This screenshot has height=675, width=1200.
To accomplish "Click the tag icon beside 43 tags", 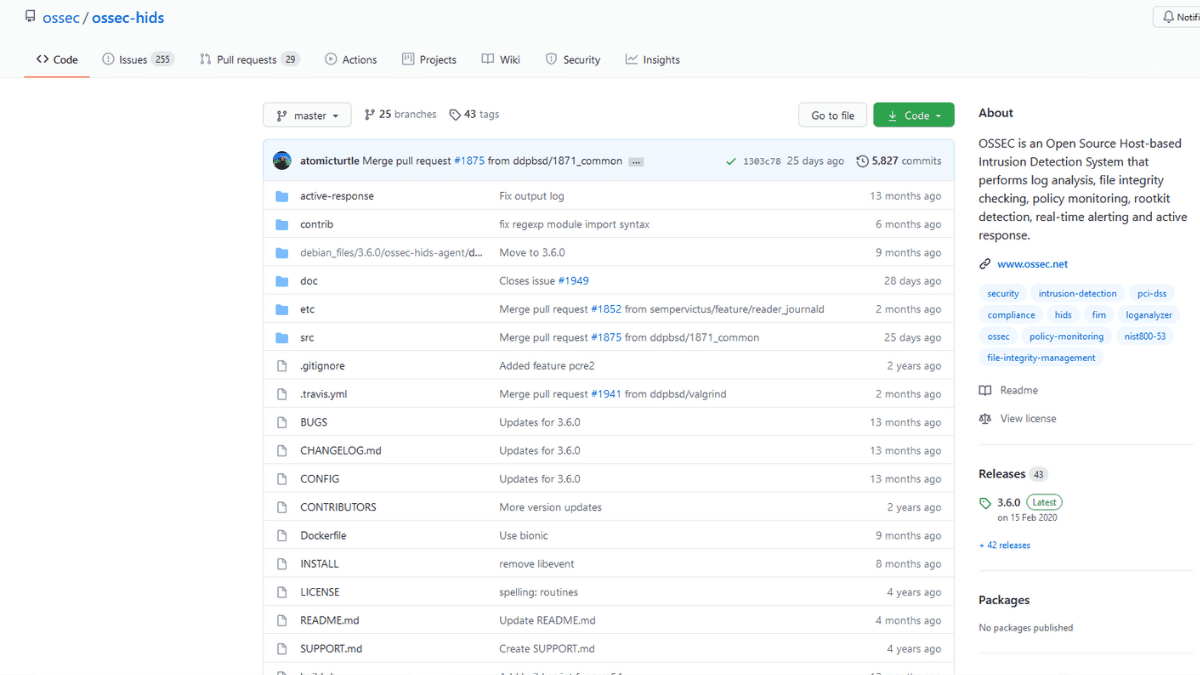I will [455, 115].
